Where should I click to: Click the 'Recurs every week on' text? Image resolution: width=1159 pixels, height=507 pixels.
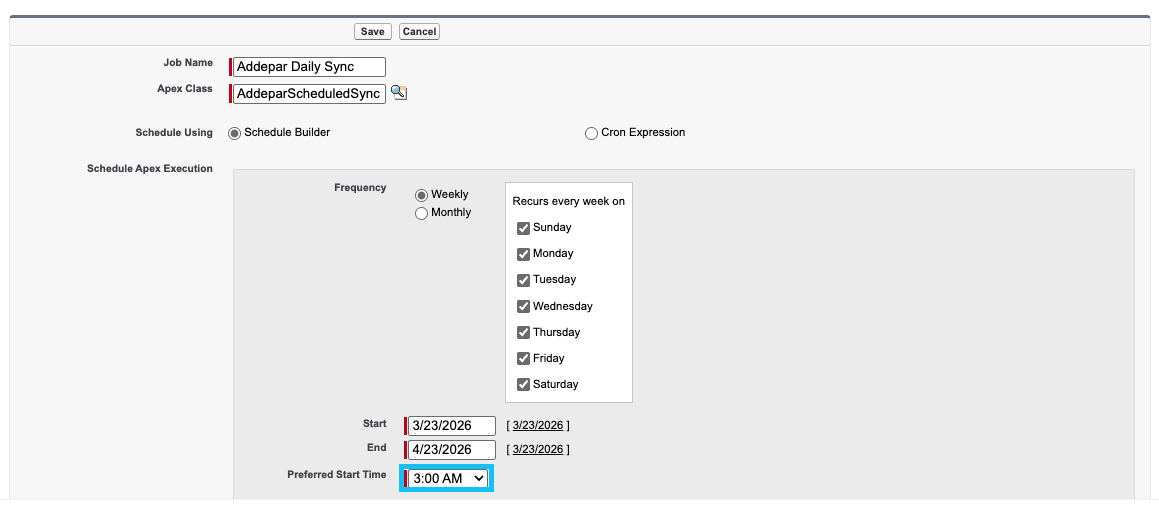click(568, 201)
